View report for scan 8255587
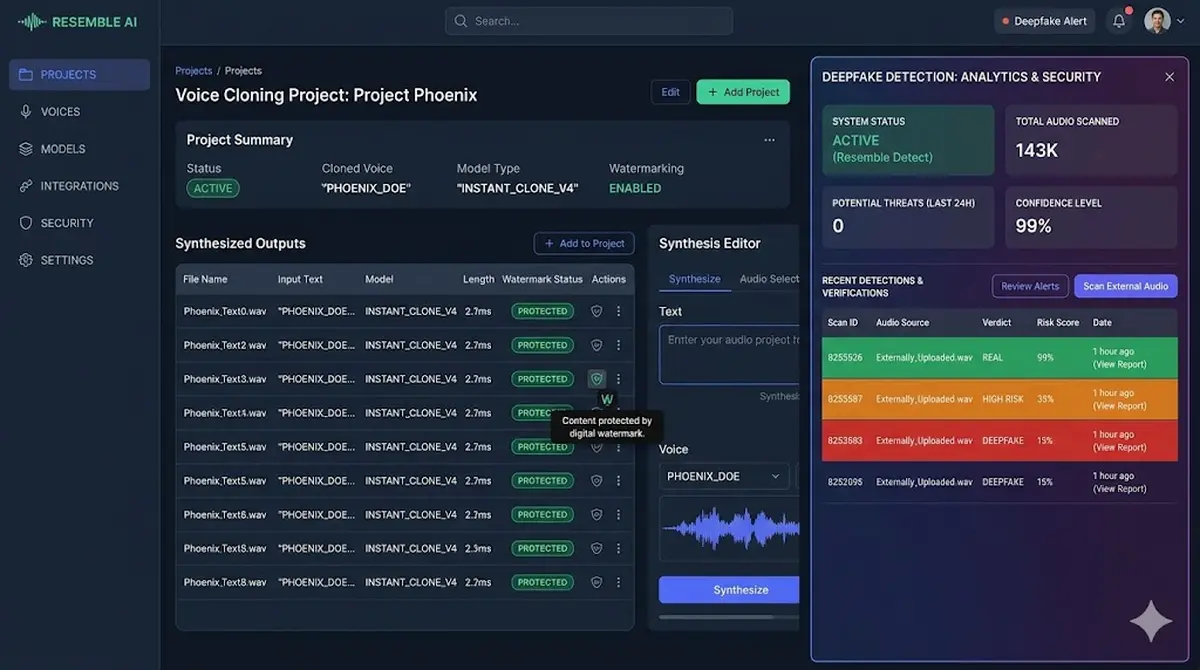 pos(1119,406)
